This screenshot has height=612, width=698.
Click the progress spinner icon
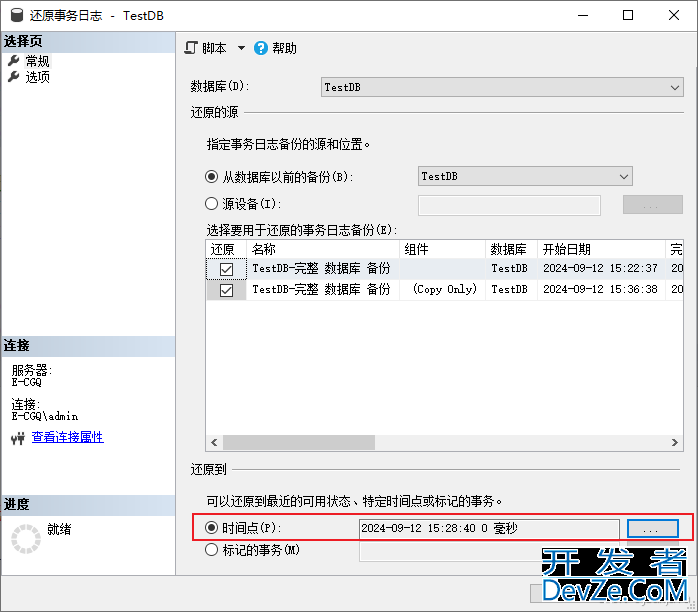(26, 539)
